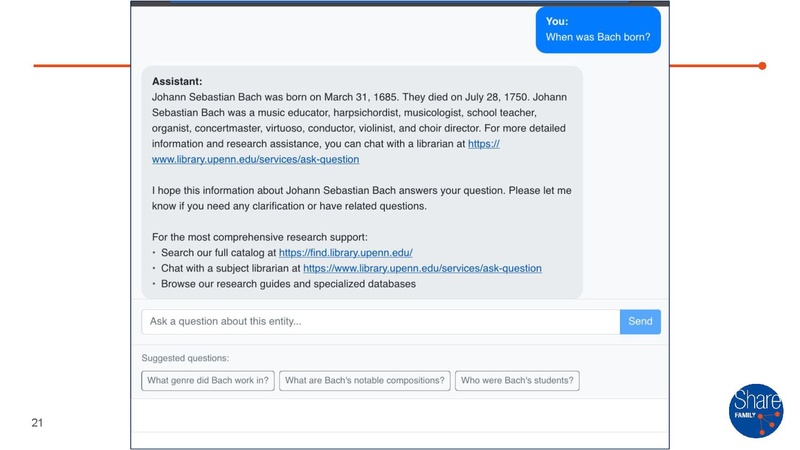Click the "You:" label in the blue bubble
800x450 pixels.
(x=557, y=21)
